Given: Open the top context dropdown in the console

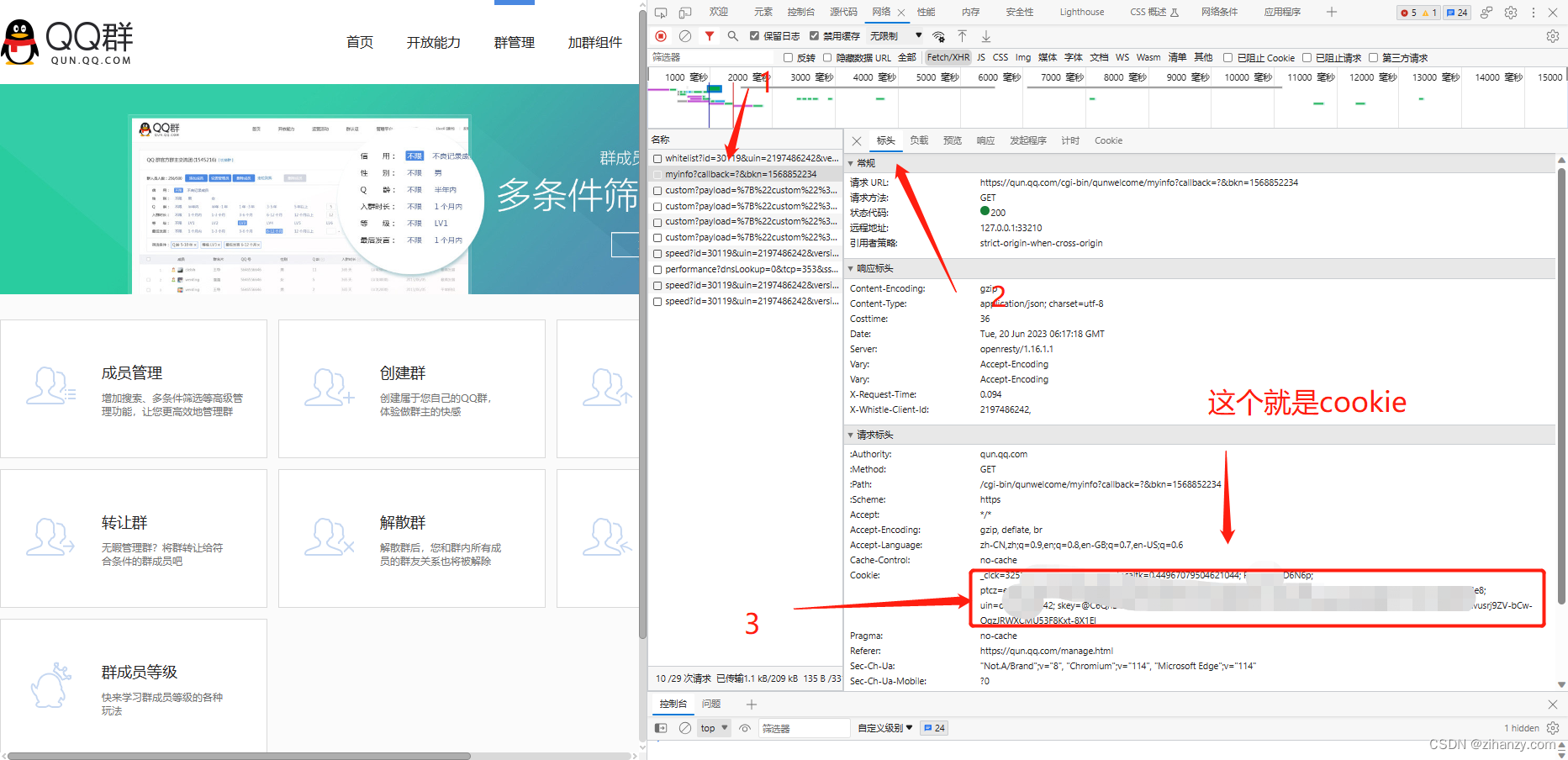Looking at the screenshot, I should click(x=714, y=728).
